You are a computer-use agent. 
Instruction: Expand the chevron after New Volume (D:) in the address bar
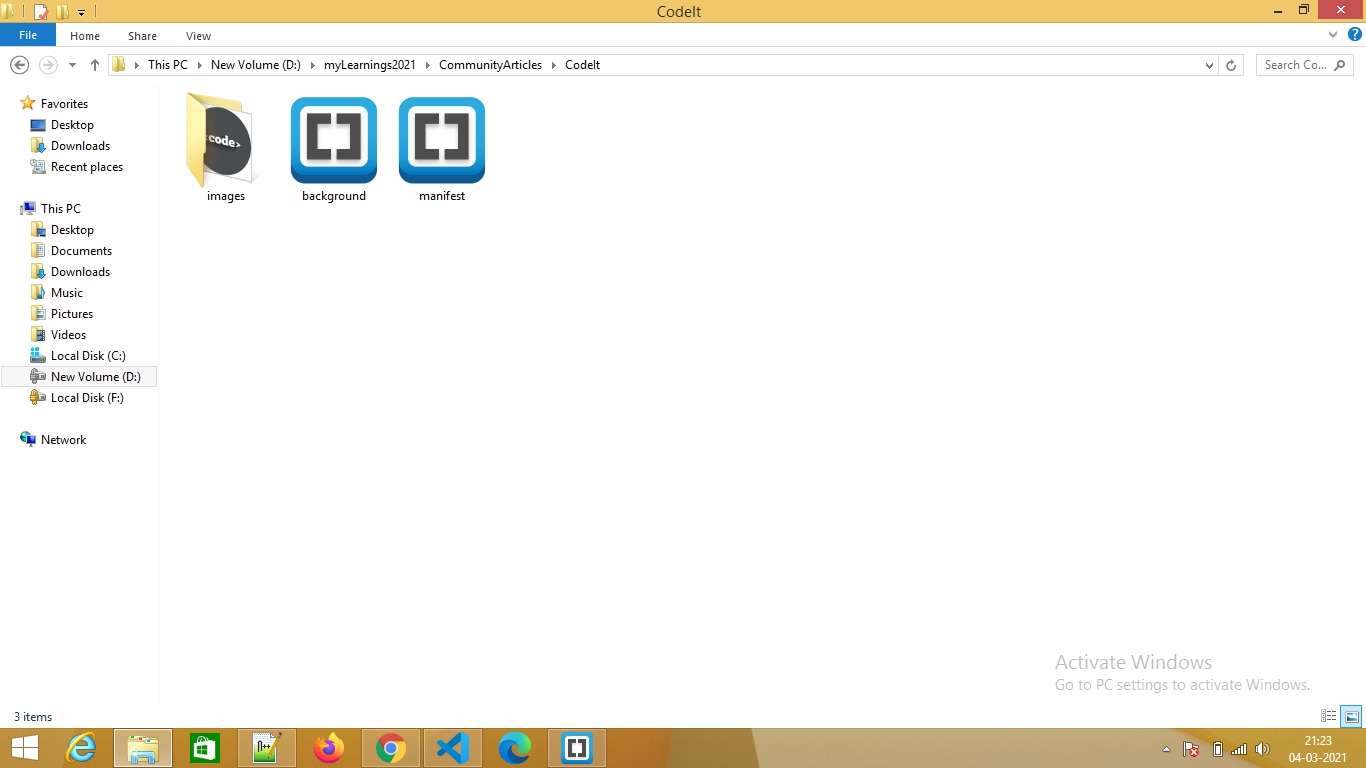click(x=312, y=65)
